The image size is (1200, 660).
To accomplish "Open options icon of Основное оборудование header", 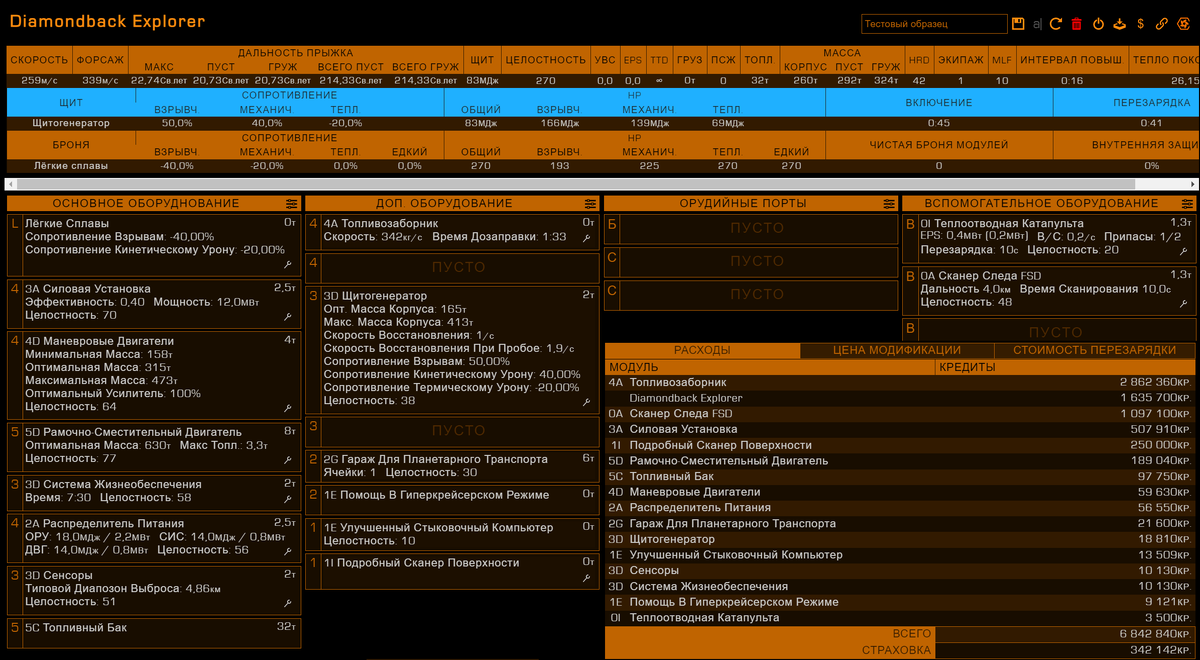I will tap(291, 203).
